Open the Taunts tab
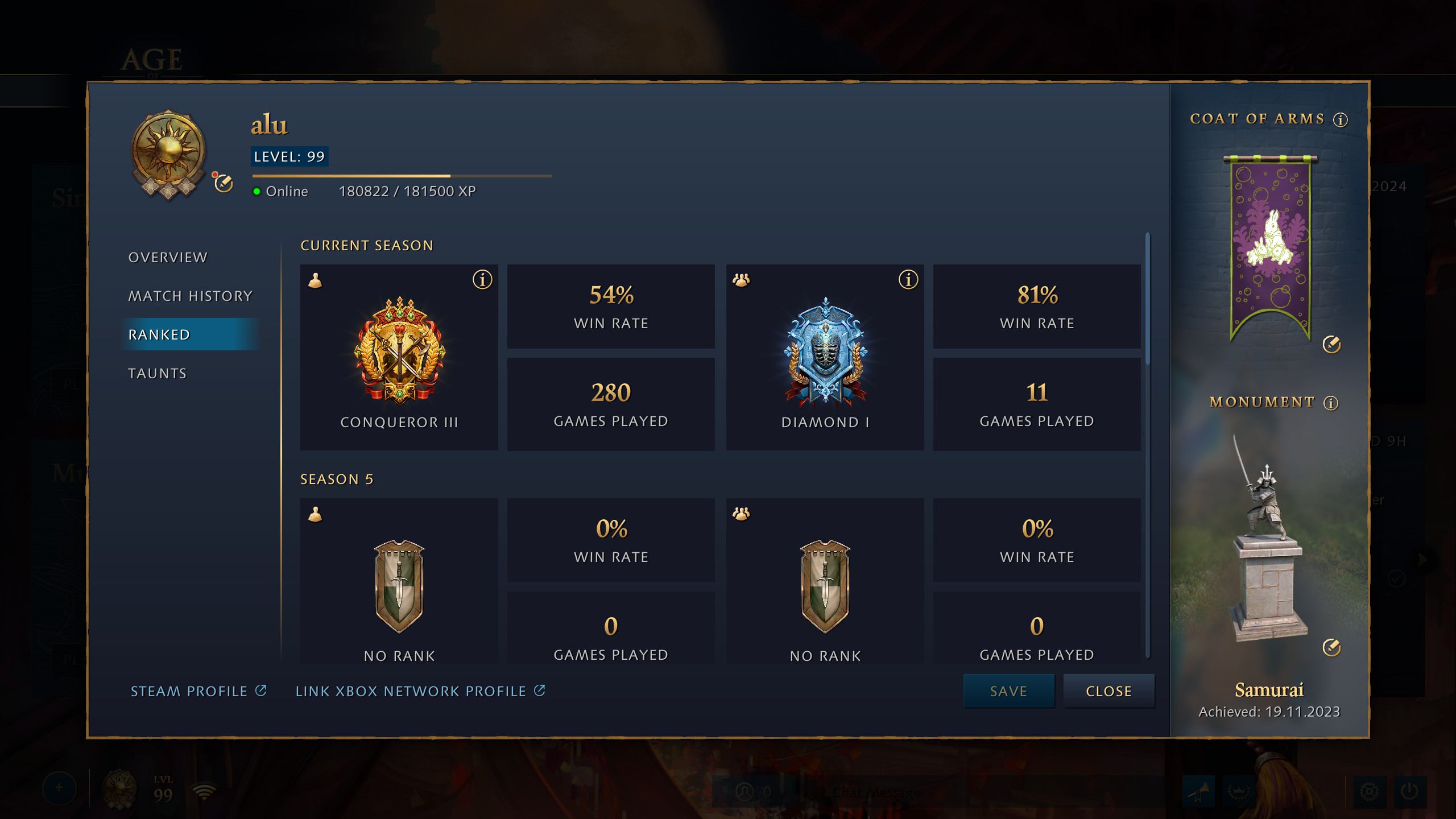 point(157,373)
